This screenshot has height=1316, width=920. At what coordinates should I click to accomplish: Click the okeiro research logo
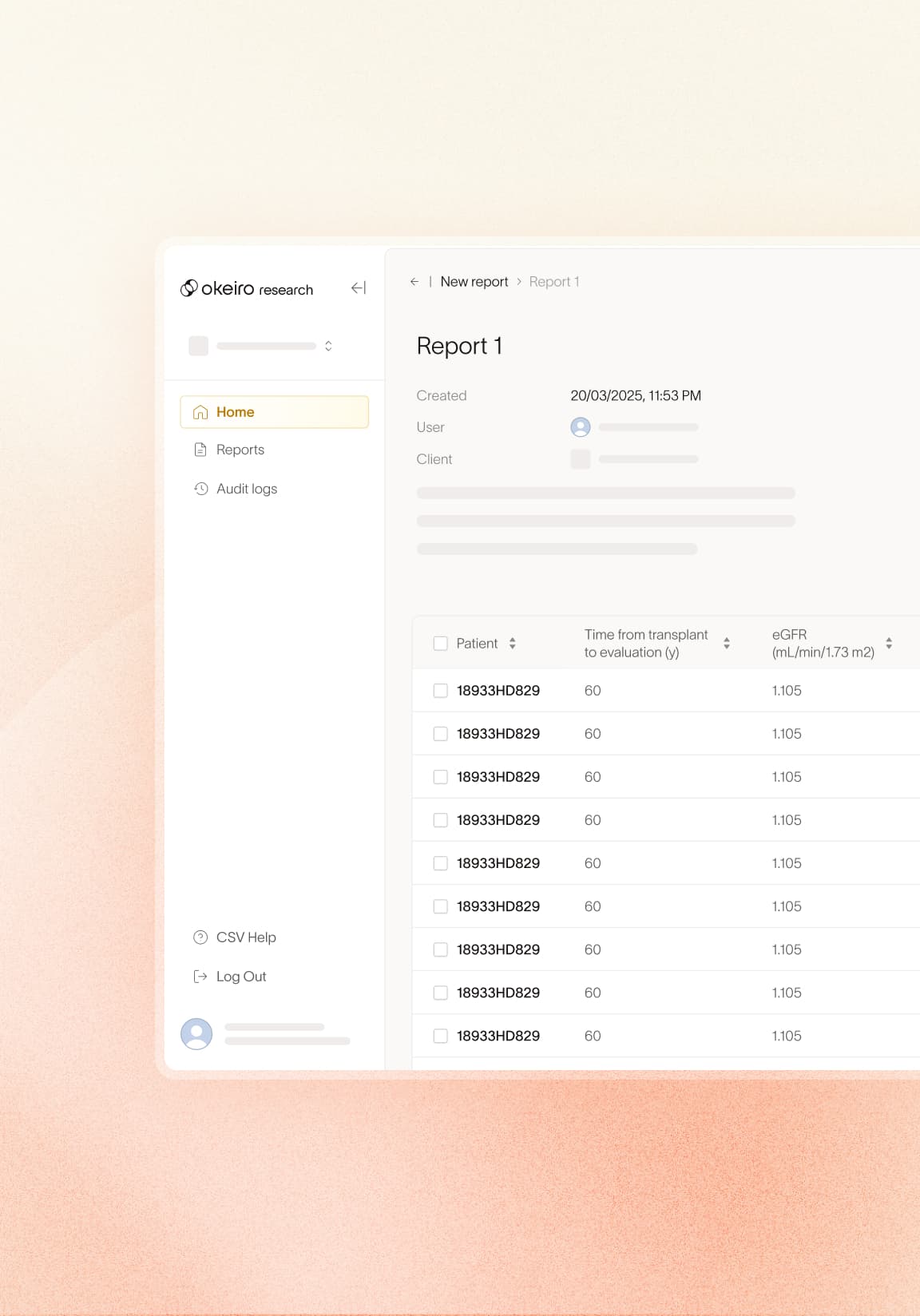coord(247,288)
